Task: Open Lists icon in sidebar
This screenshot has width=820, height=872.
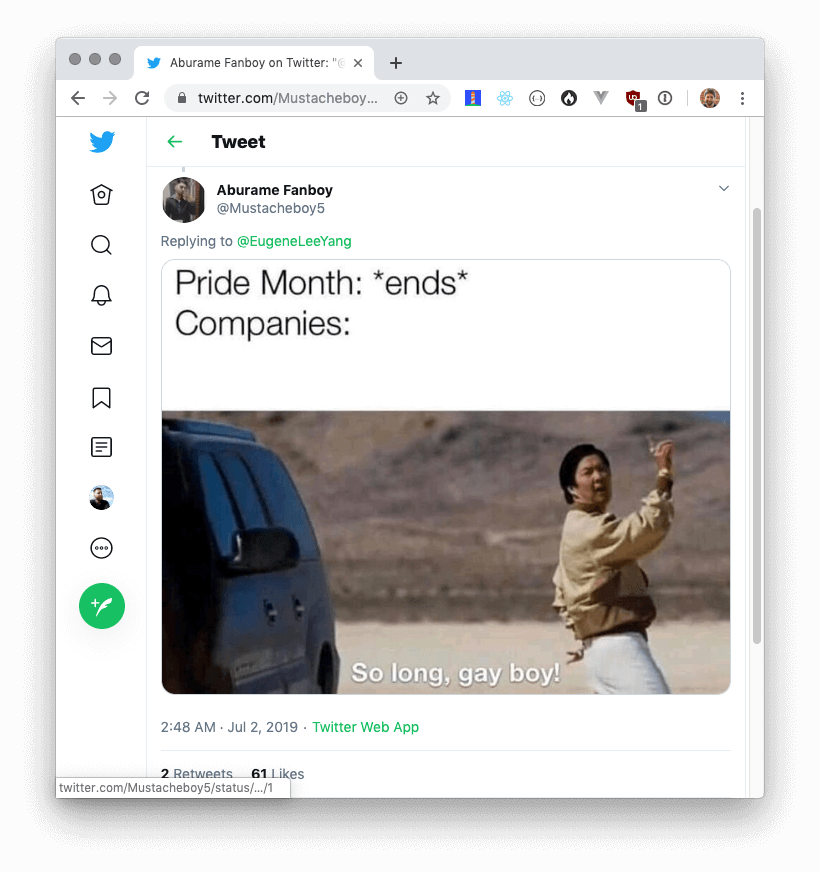Action: 101,447
